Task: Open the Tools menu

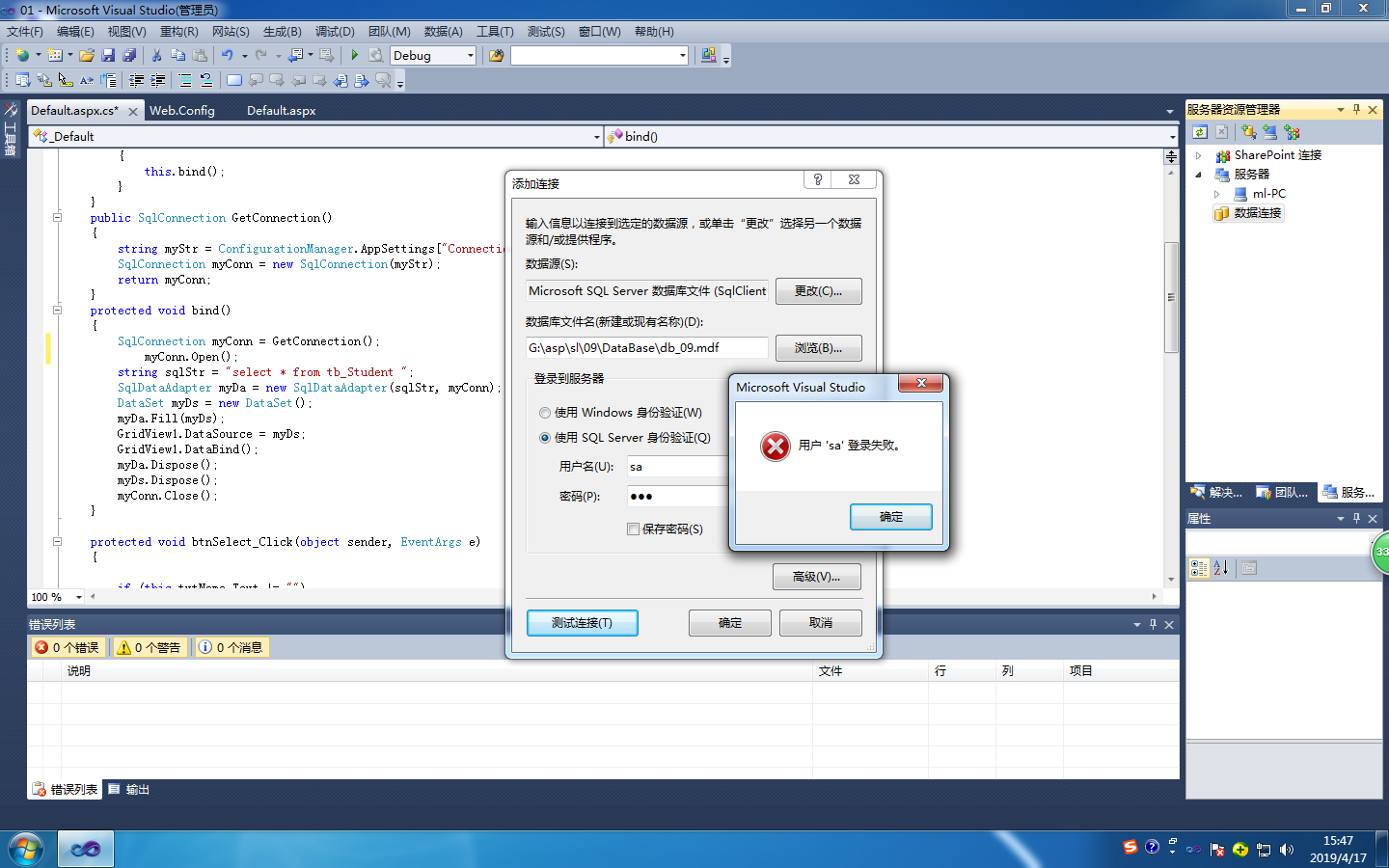Action: [x=495, y=32]
